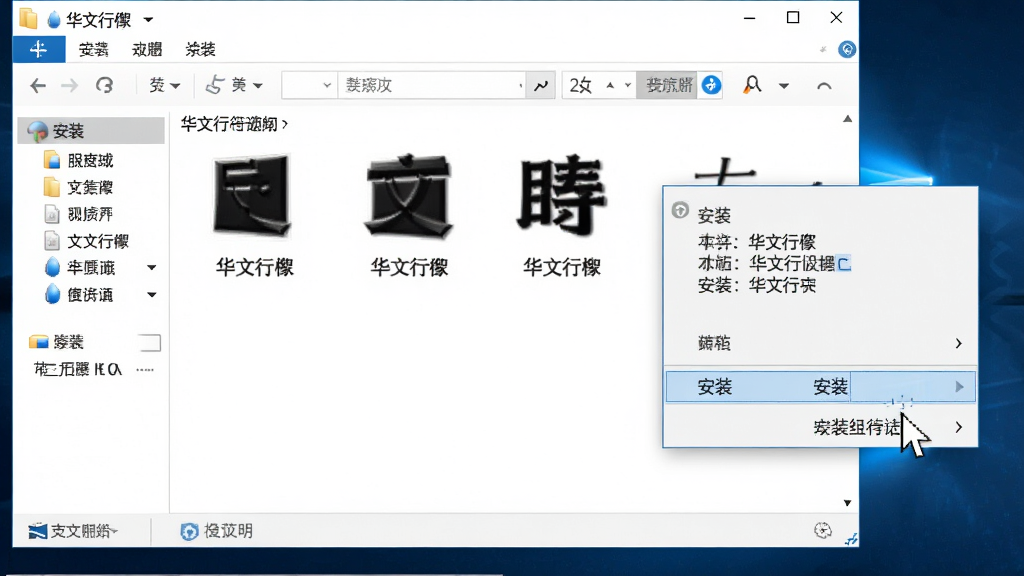
Task: Select the first blue droplet sidebar item
Action: click(80, 268)
